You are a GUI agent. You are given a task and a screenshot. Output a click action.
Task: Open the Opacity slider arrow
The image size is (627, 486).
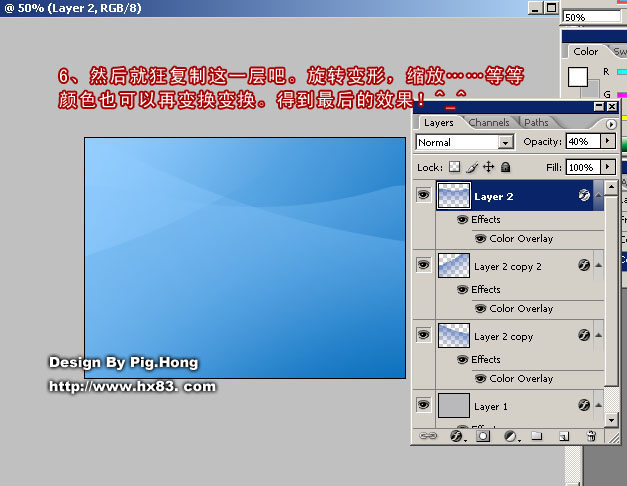[x=608, y=141]
